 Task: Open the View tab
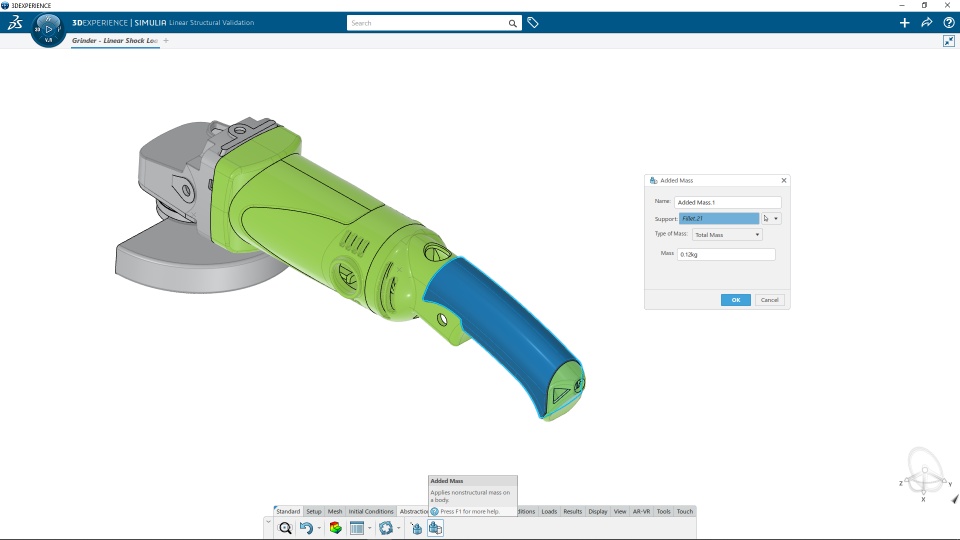(620, 511)
